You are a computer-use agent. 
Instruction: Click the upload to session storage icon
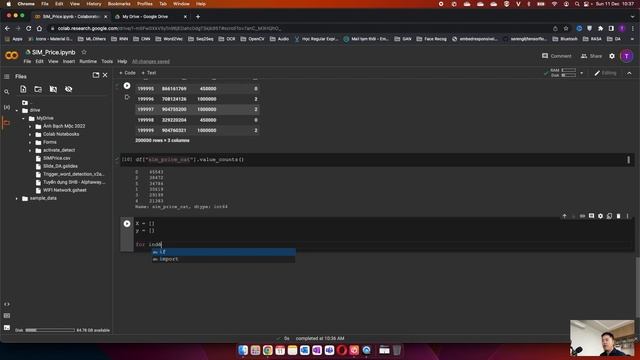coord(23,89)
